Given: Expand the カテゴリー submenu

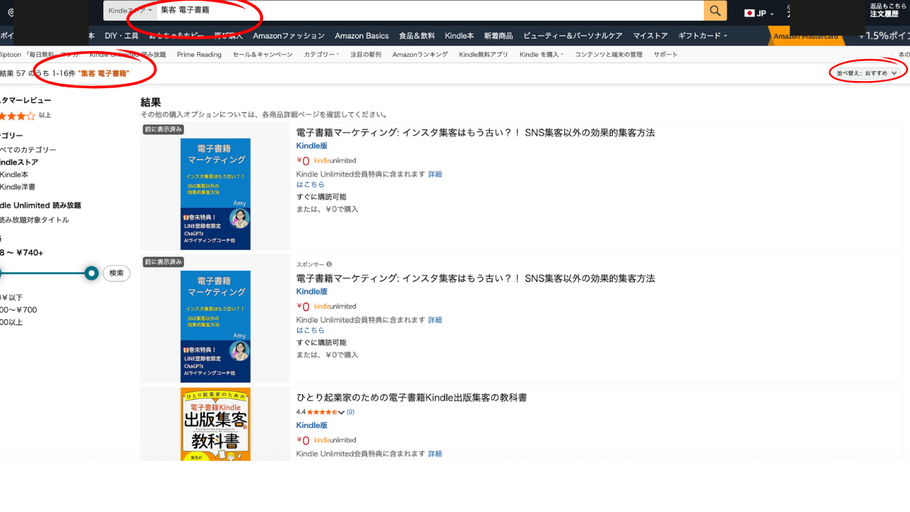Looking at the screenshot, I should tap(322, 55).
